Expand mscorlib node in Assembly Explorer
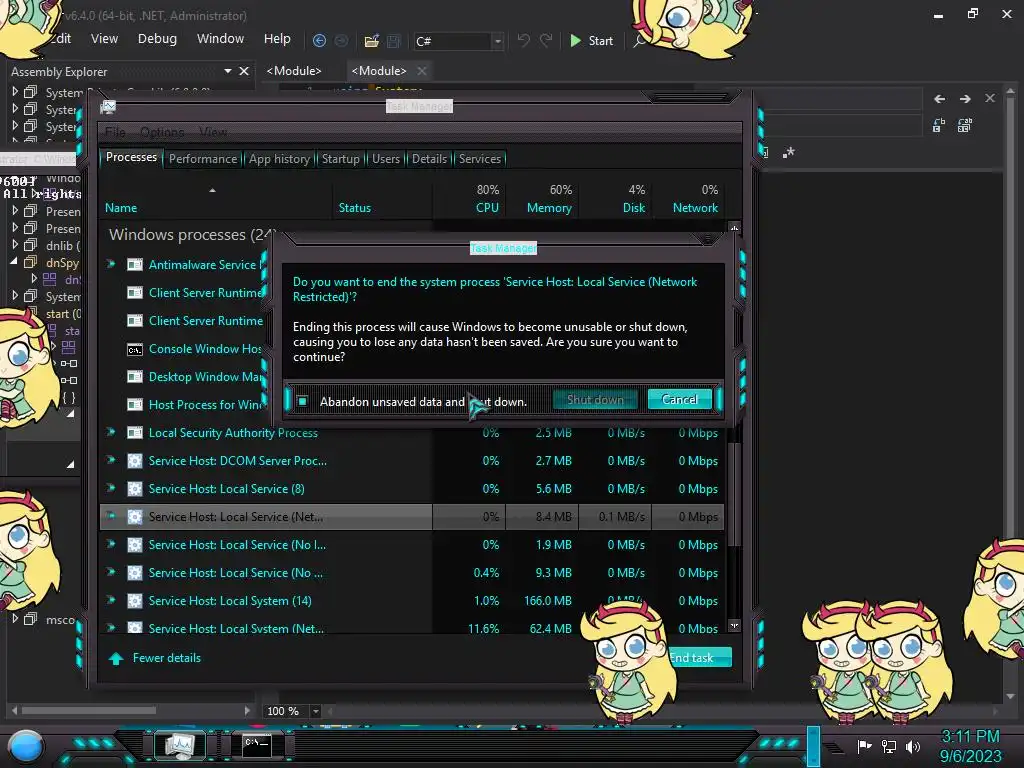The height and width of the screenshot is (768, 1024). [x=15, y=618]
